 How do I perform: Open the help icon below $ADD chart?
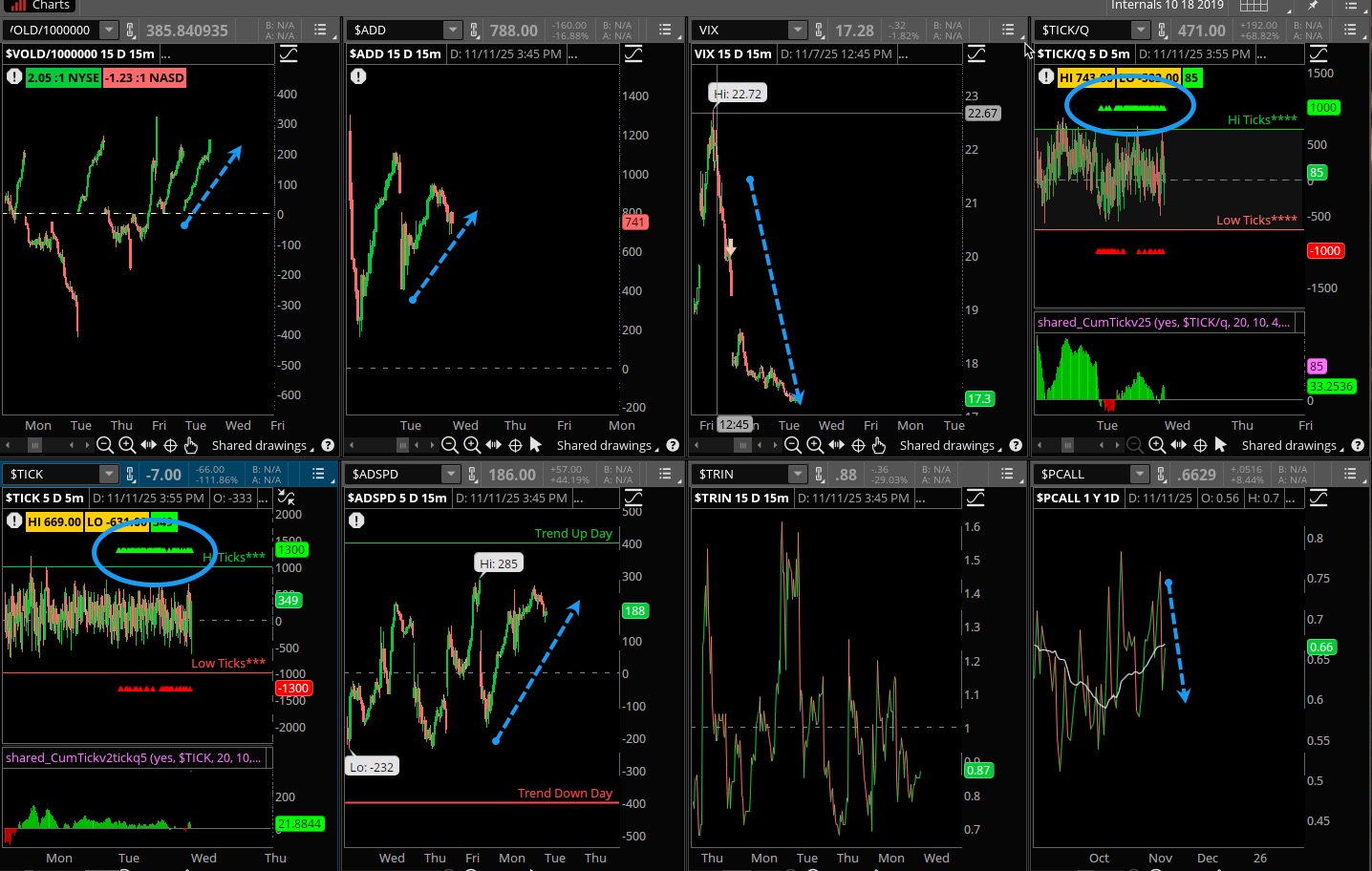(673, 445)
